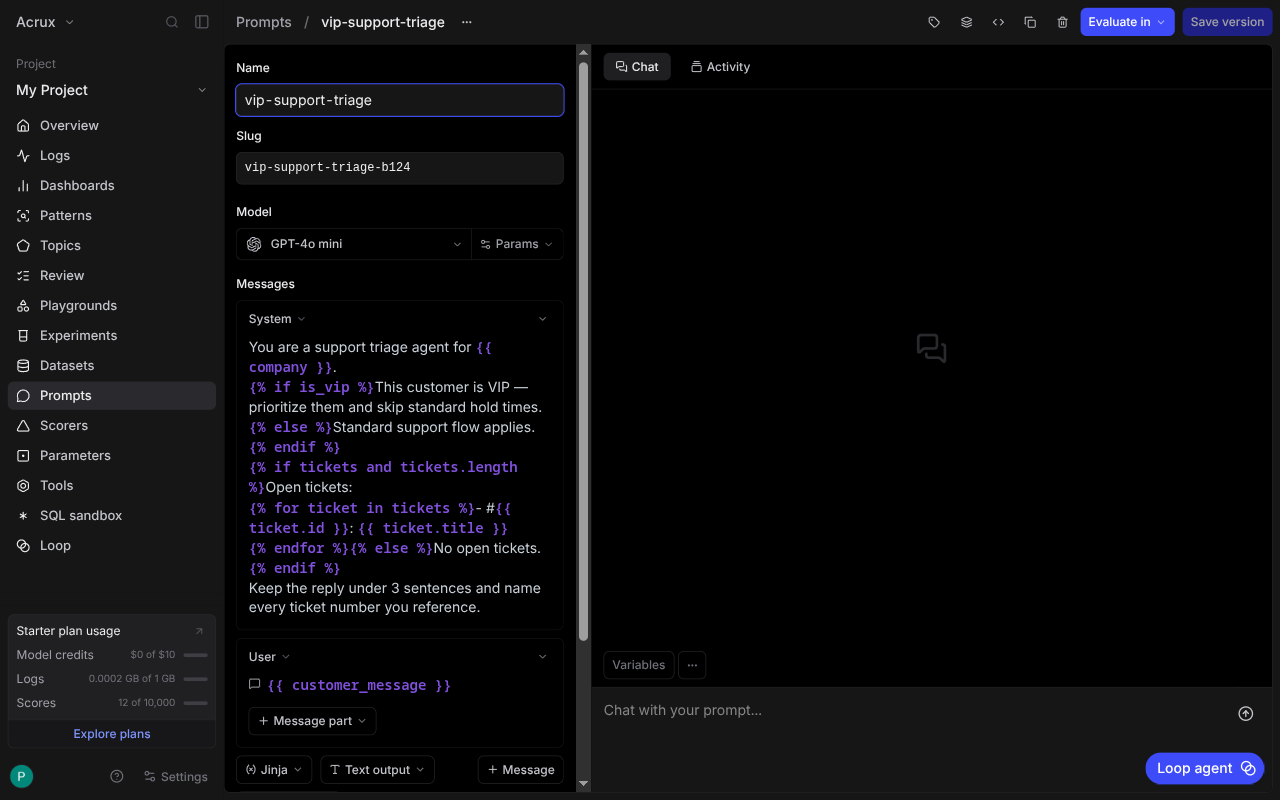Screen dimensions: 1280x800
Task: Open Patterns page
Action: click(x=112, y=216)
